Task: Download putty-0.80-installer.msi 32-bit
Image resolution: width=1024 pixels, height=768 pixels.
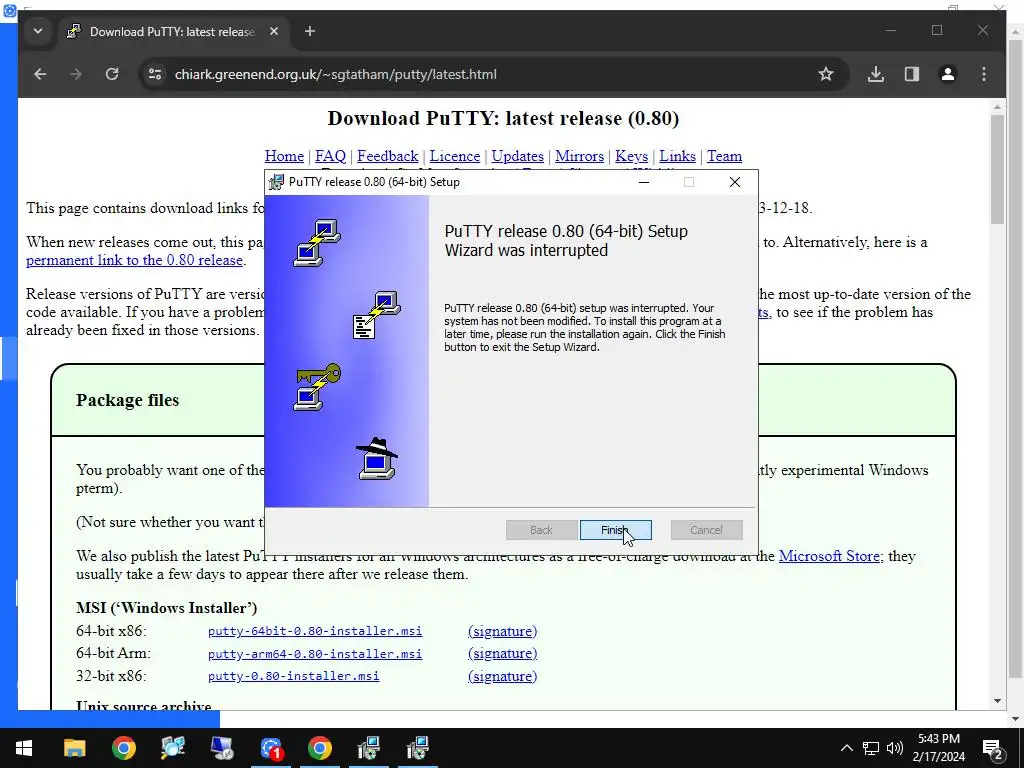Action: point(293,676)
